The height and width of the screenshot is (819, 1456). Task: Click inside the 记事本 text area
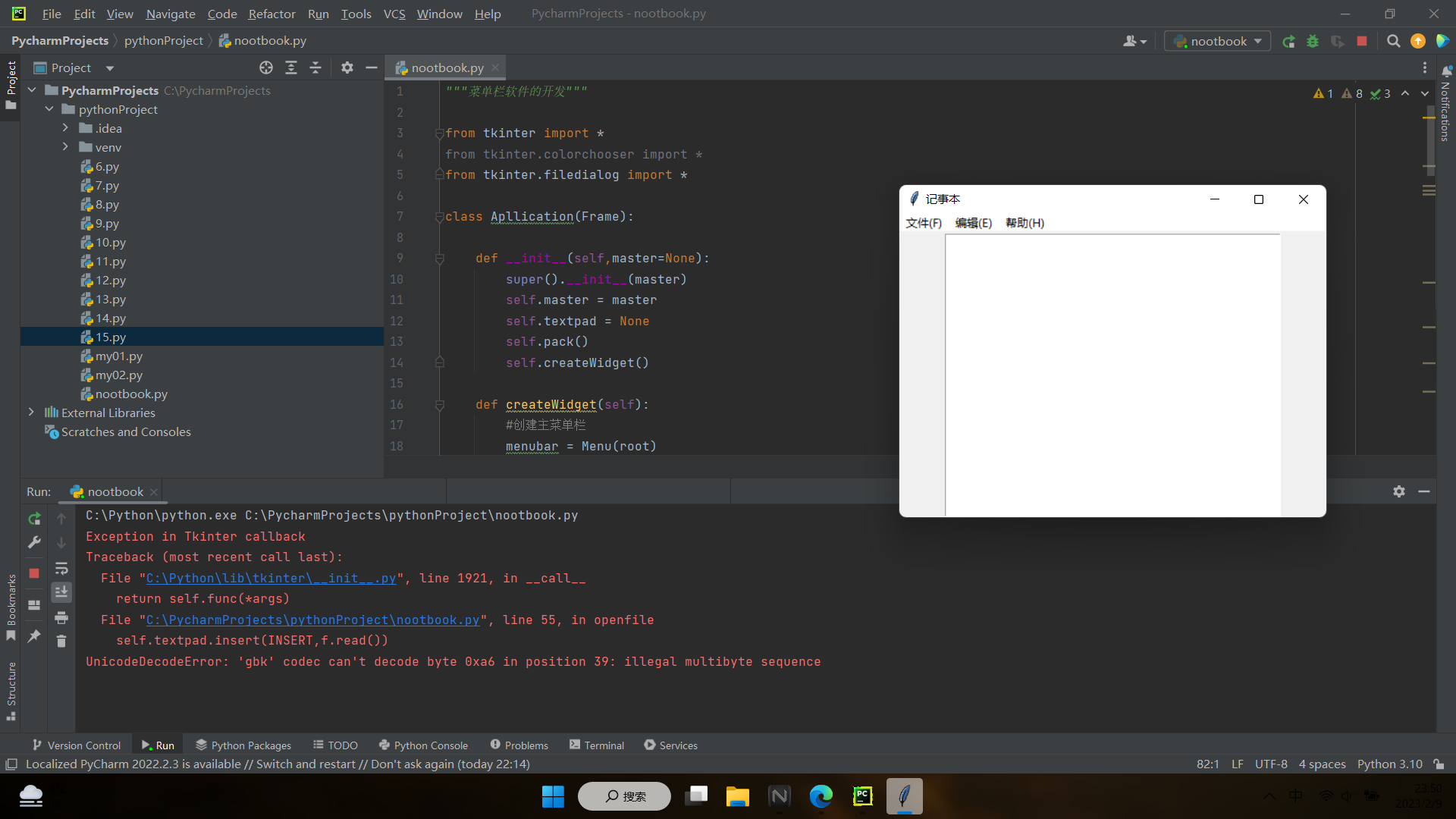(1112, 375)
